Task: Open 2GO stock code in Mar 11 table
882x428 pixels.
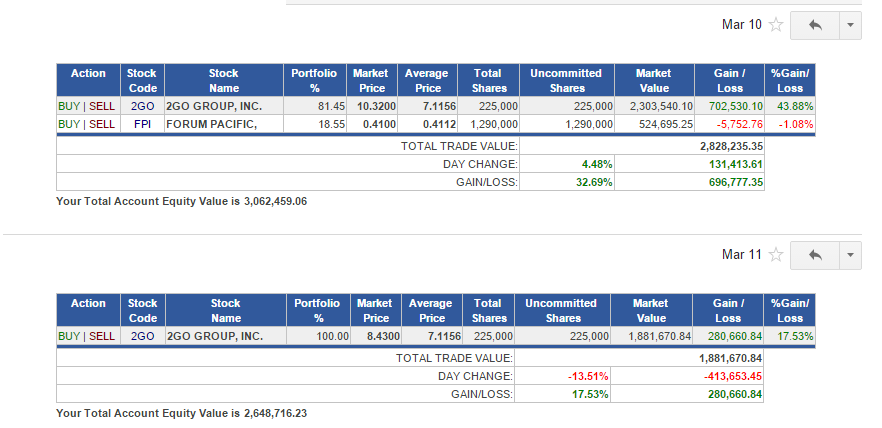Action: 142,336
